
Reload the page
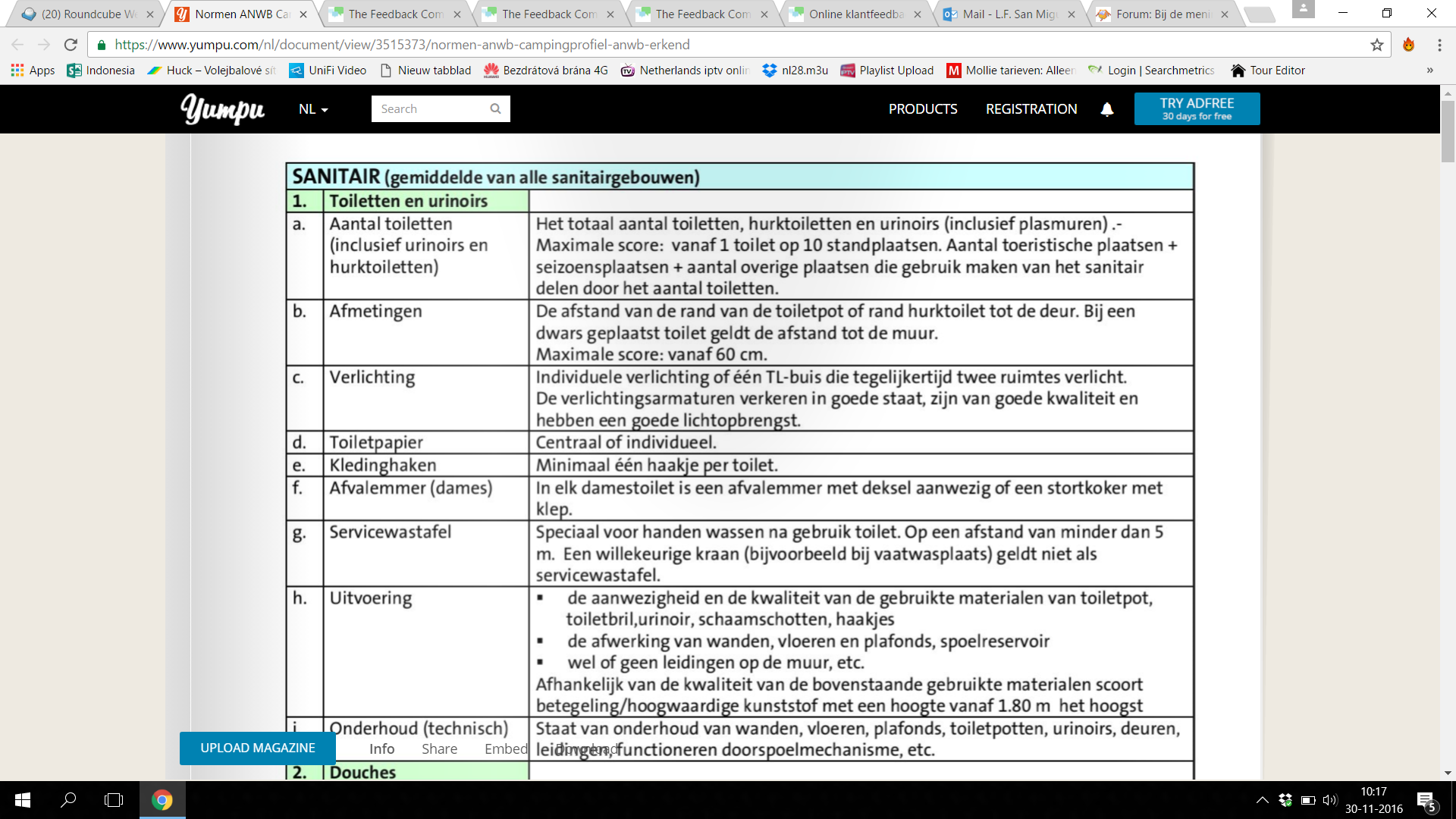pos(71,45)
